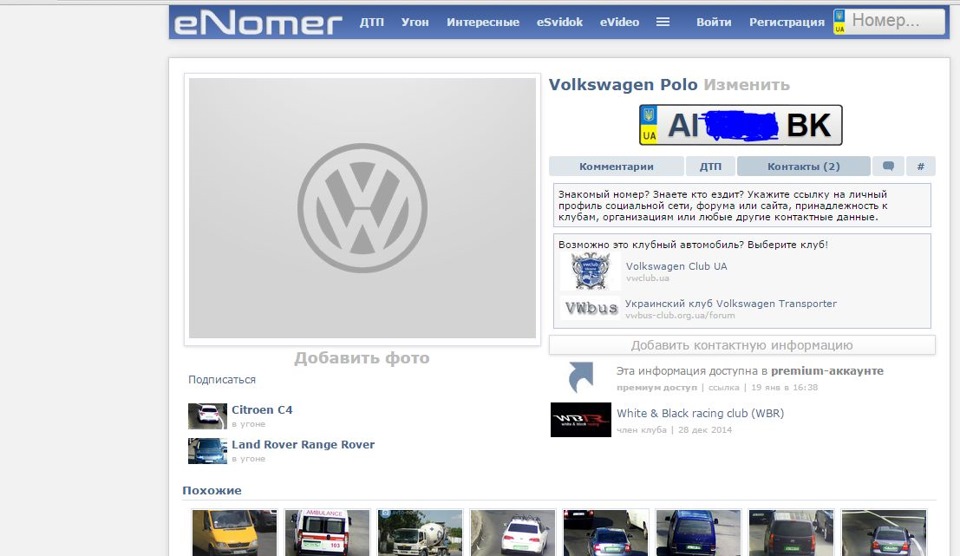Open the concrete mixer truck similar photo
Image resolution: width=960 pixels, height=556 pixels.
point(420,533)
